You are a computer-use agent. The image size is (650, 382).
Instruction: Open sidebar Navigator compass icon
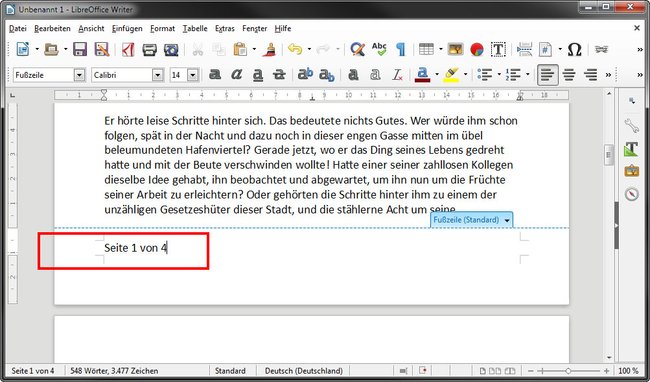631,193
